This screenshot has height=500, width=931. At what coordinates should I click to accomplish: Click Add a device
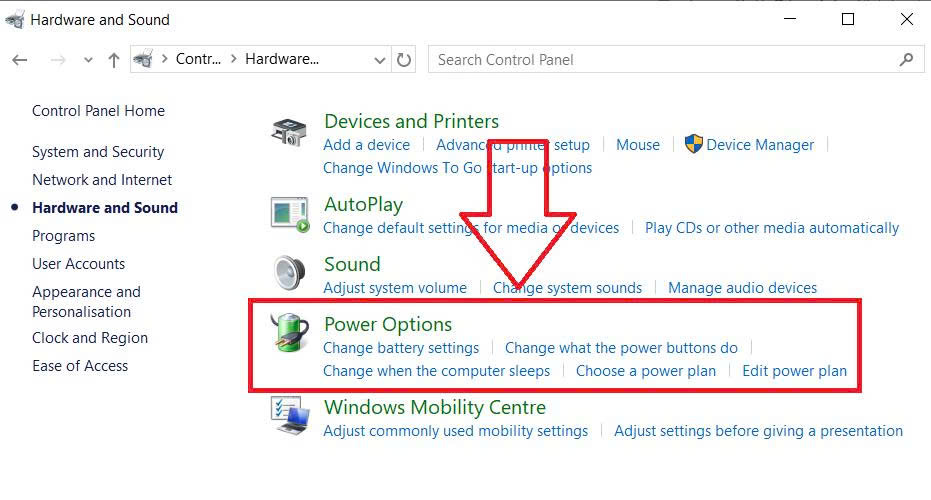(x=366, y=145)
